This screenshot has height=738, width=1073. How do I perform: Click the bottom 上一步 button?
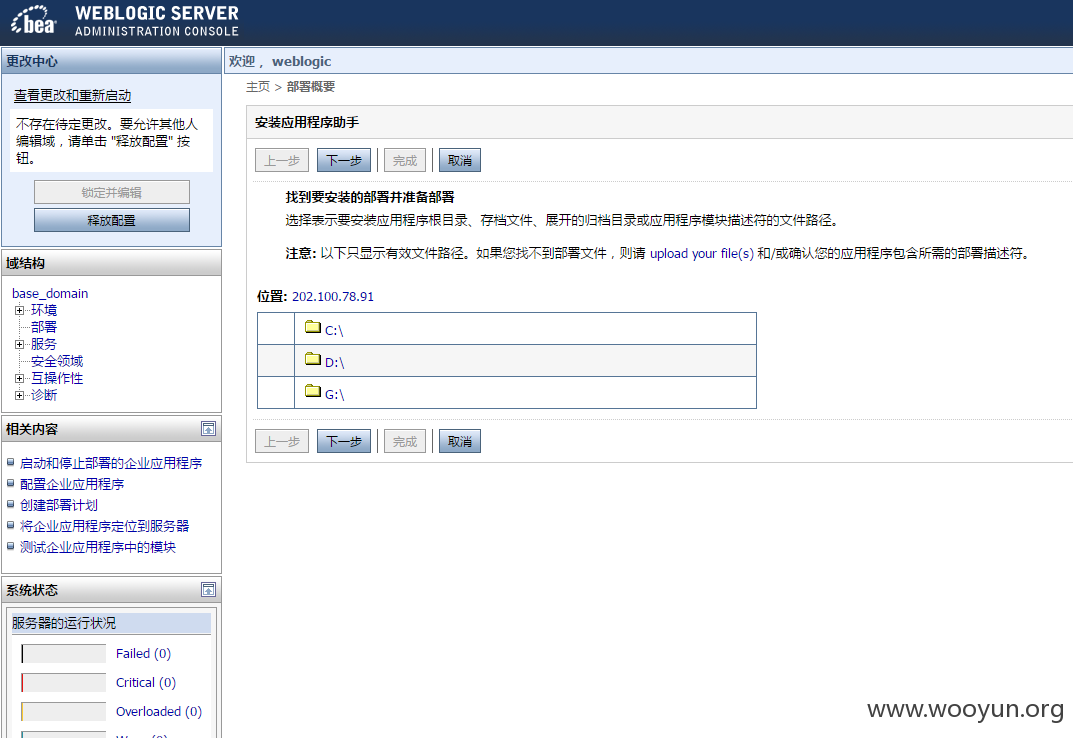pos(282,441)
